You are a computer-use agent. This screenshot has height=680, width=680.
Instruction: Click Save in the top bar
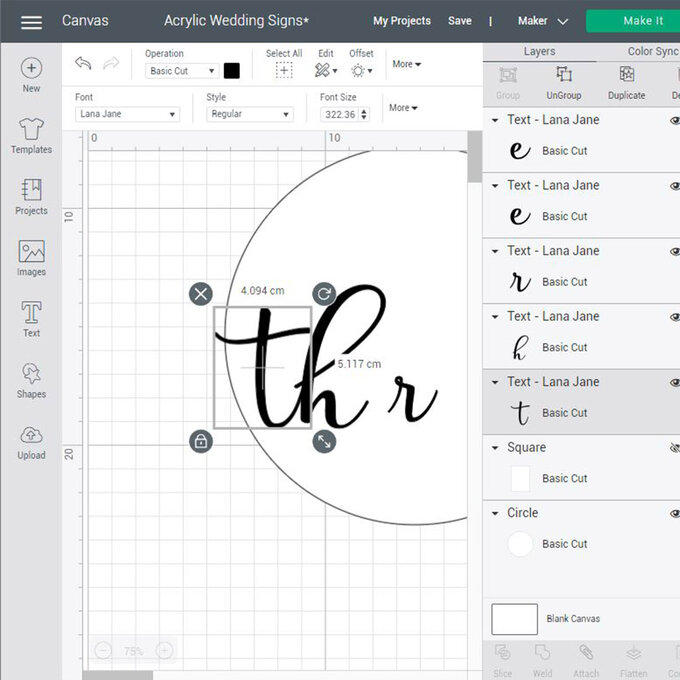(x=460, y=21)
